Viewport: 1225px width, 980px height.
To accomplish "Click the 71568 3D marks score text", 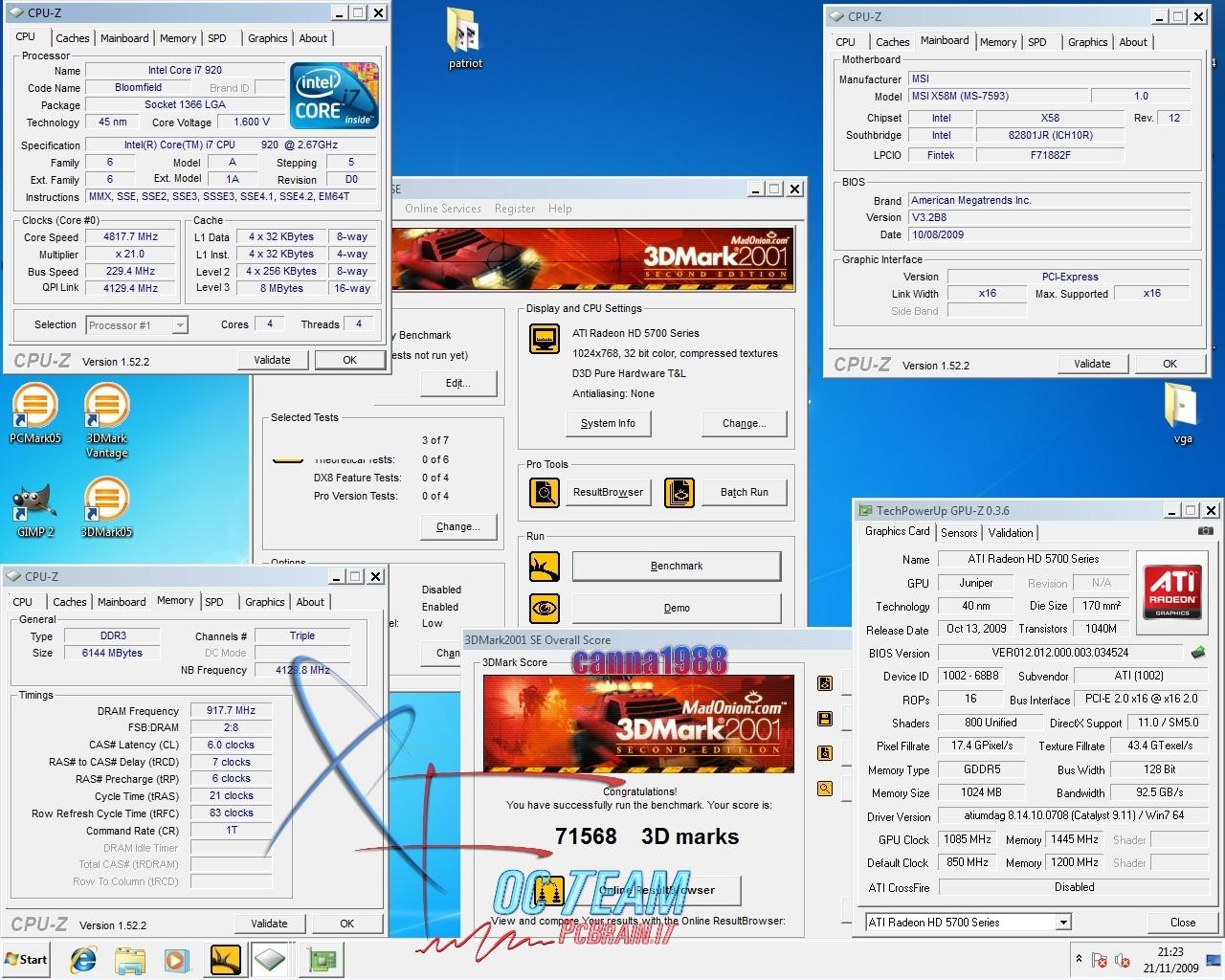I will tap(647, 836).
